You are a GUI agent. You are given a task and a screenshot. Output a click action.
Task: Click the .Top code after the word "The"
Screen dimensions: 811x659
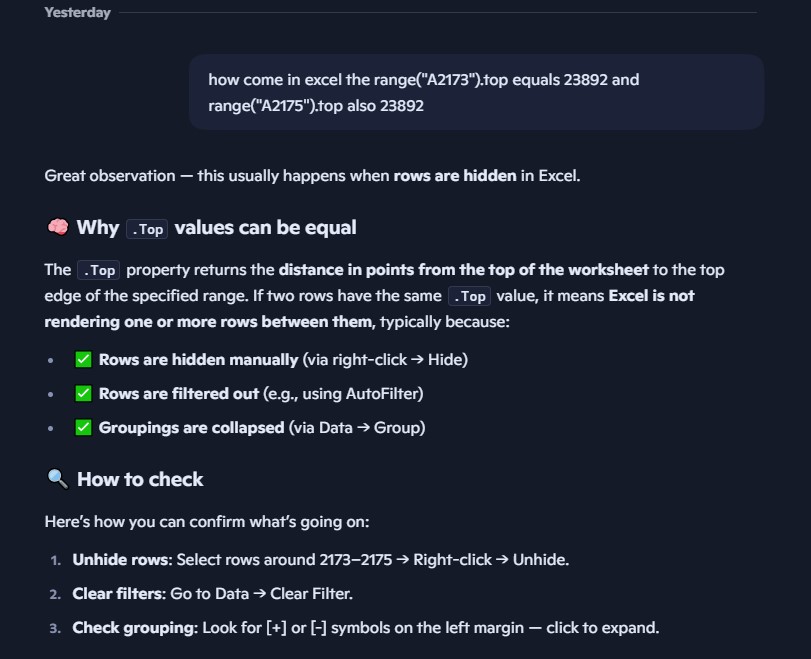[x=98, y=271]
